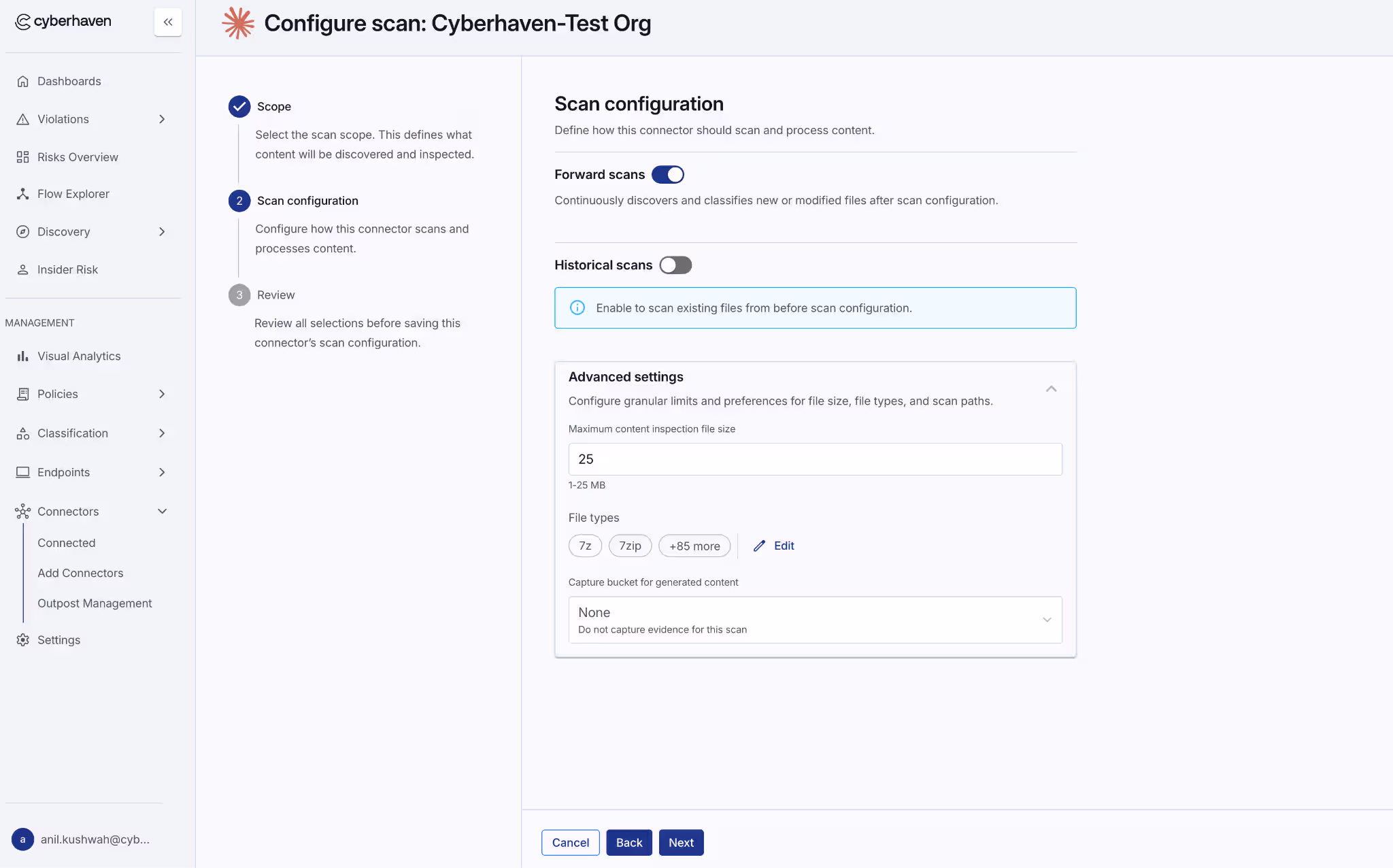
Task: Click the Next button
Action: pos(681,842)
